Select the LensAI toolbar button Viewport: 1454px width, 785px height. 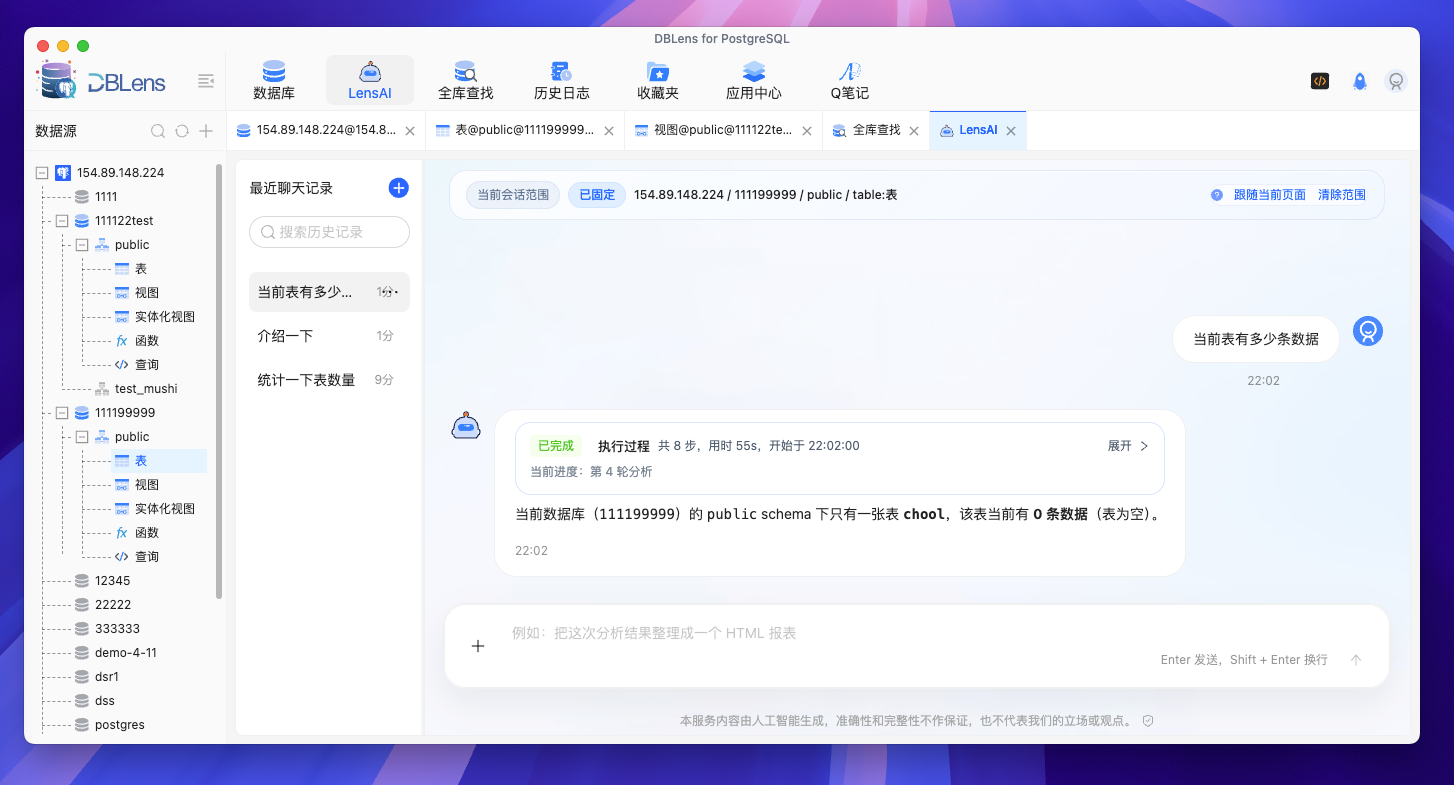click(370, 80)
